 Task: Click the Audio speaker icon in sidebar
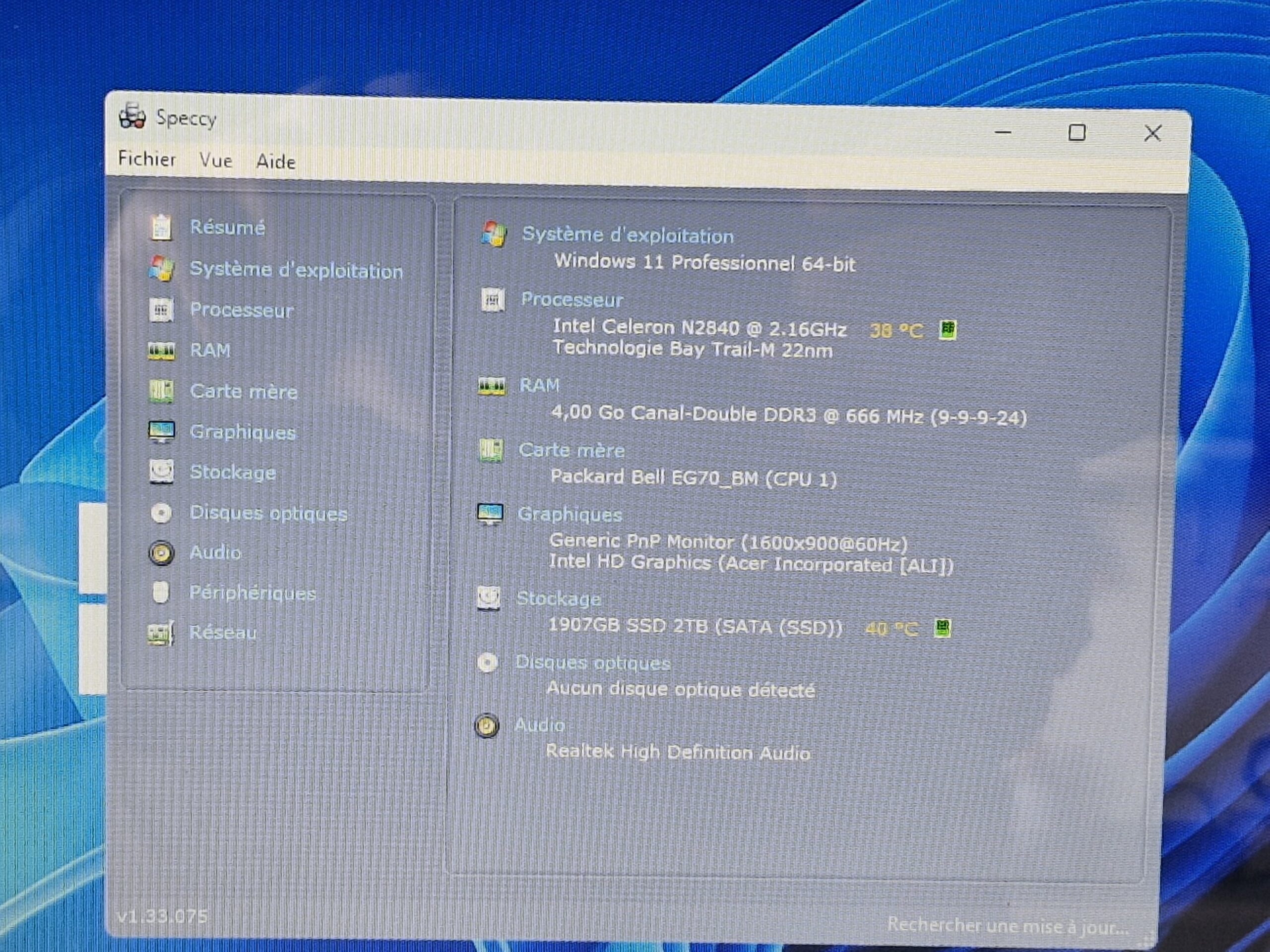point(161,553)
